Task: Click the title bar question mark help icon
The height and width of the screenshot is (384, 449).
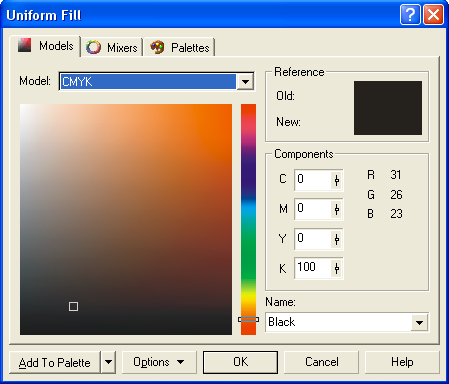Action: click(x=410, y=15)
